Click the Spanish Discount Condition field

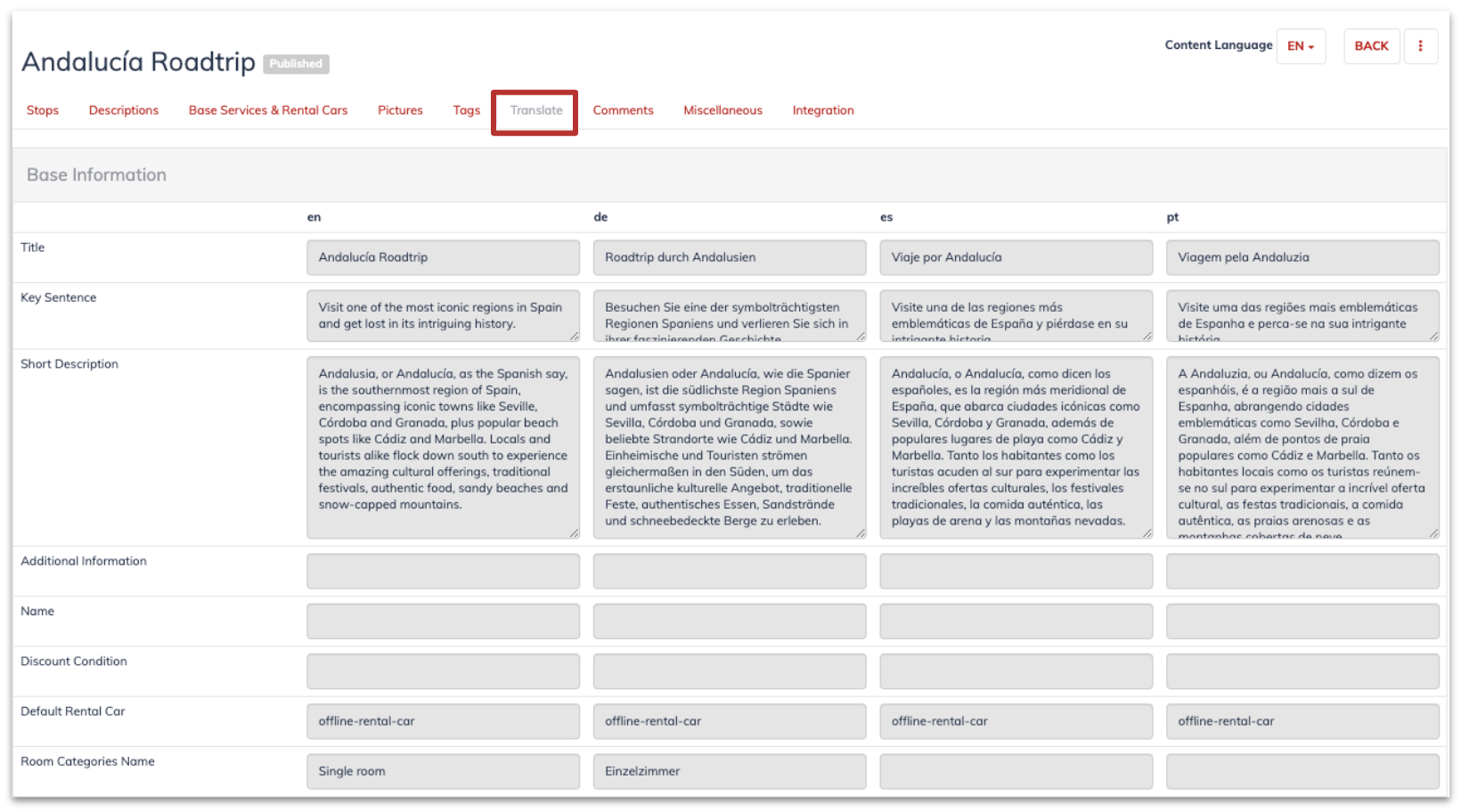[1016, 671]
